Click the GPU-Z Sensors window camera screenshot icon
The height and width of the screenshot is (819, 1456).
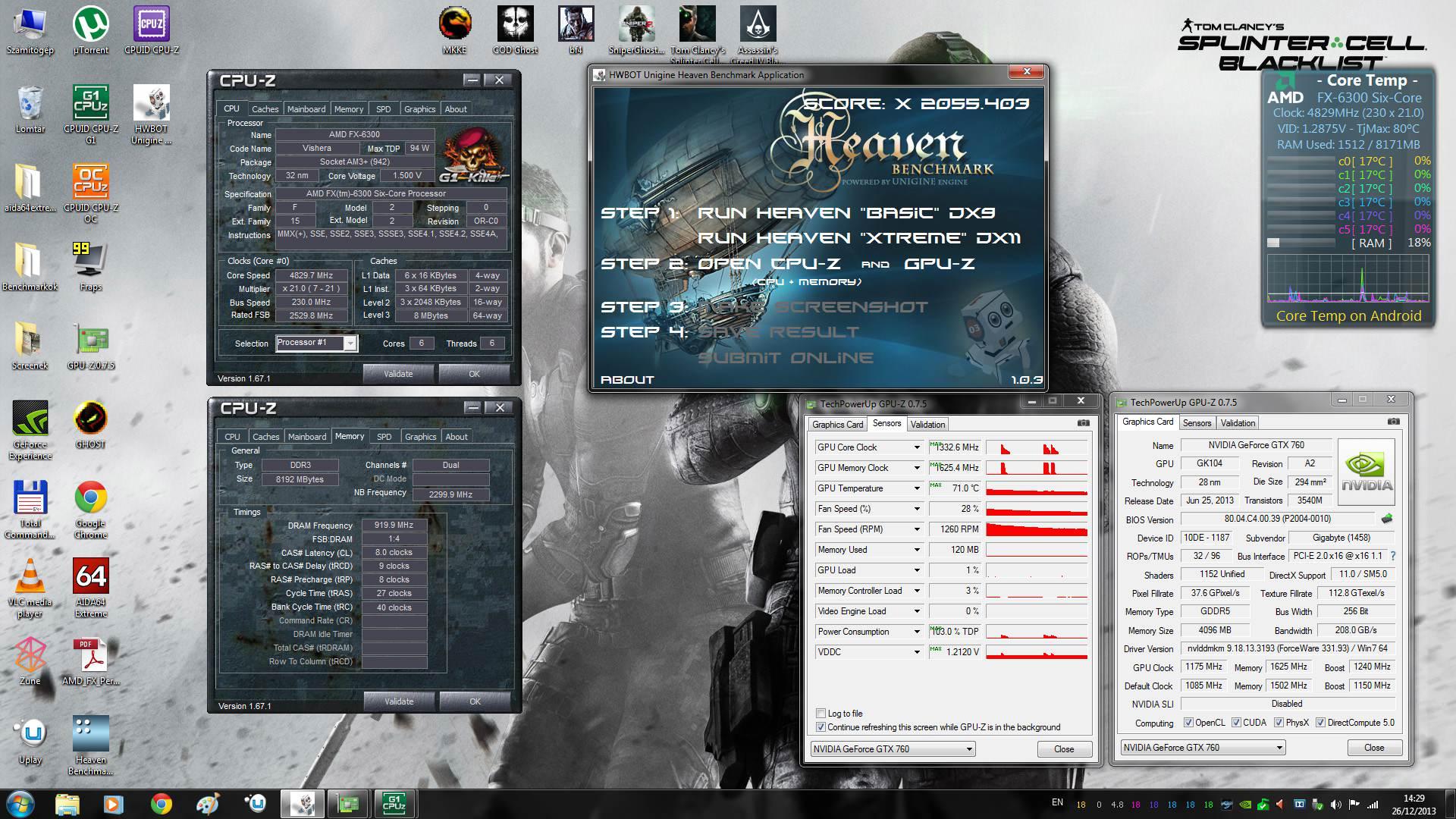[x=1084, y=423]
